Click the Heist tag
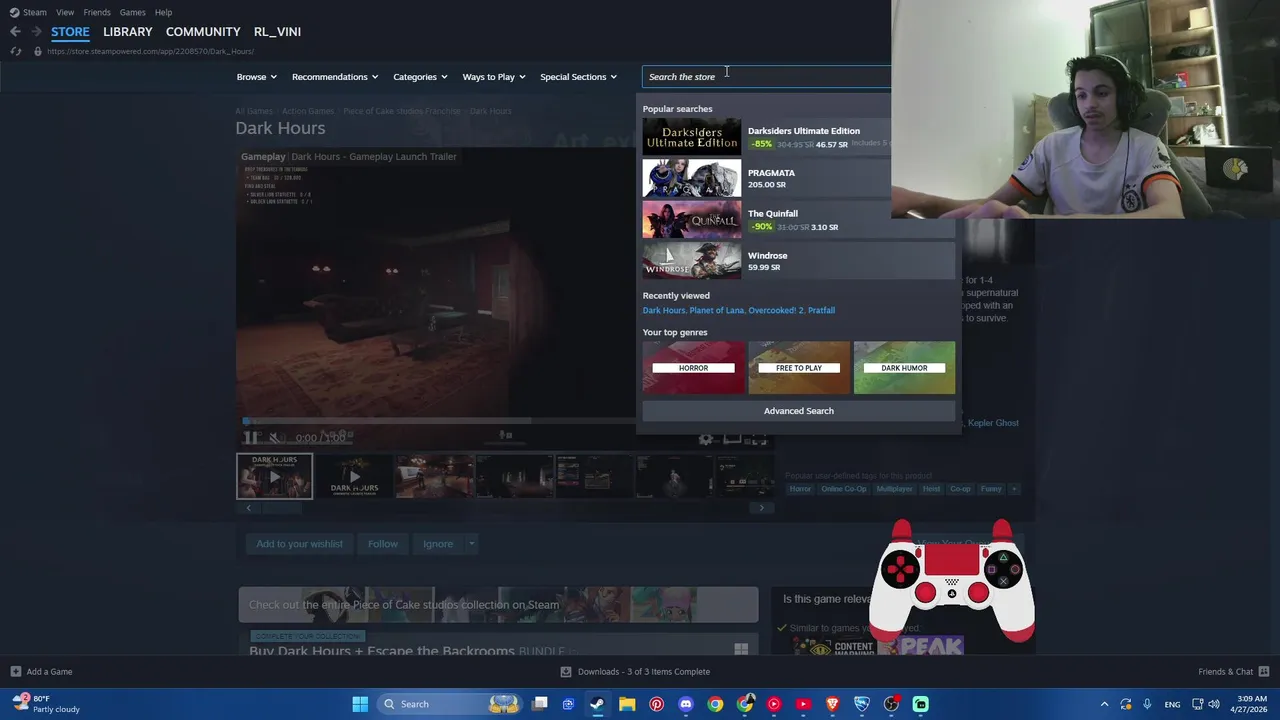The width and height of the screenshot is (1280, 720). tap(931, 489)
